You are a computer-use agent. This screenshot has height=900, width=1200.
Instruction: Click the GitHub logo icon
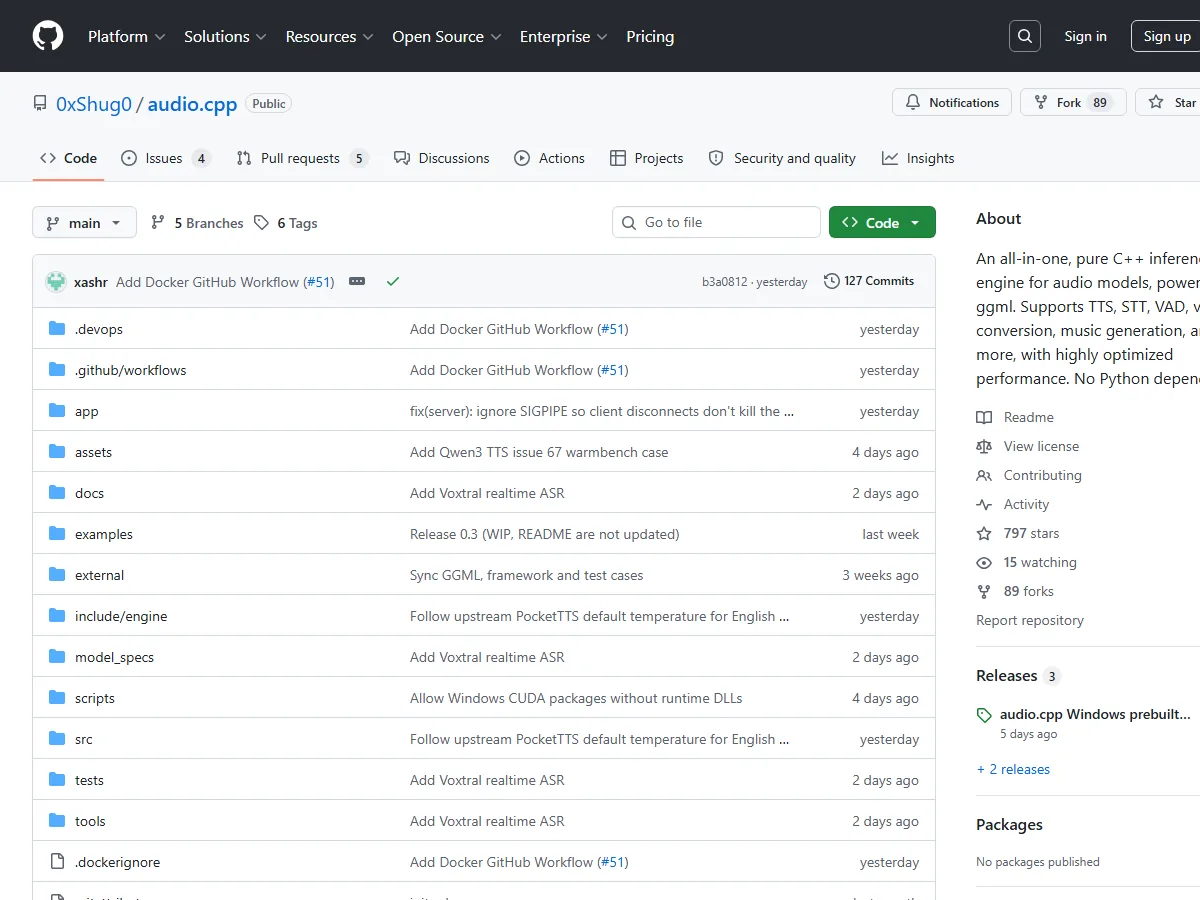[48, 36]
